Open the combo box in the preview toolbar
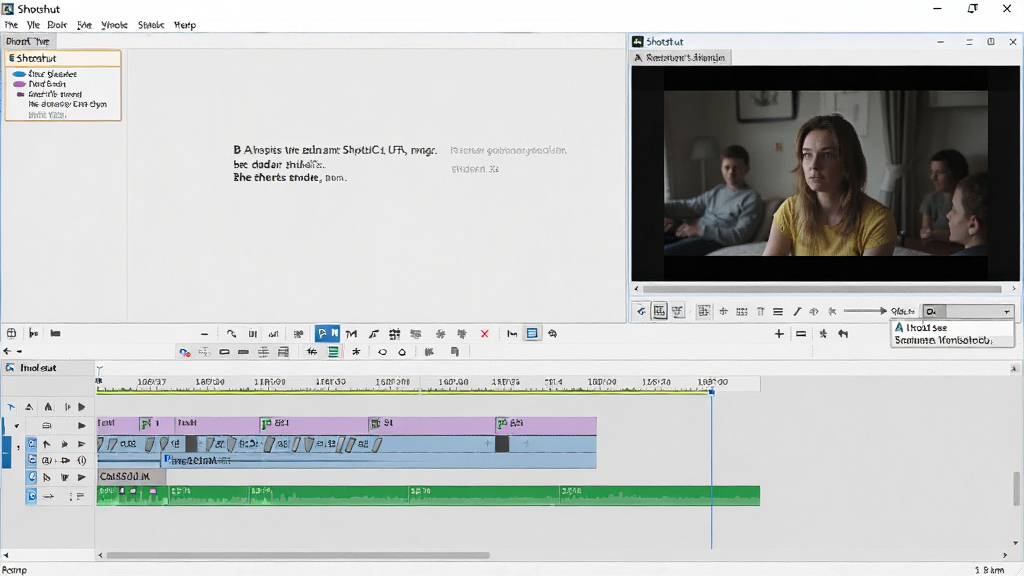The width and height of the screenshot is (1024, 576). click(x=968, y=312)
